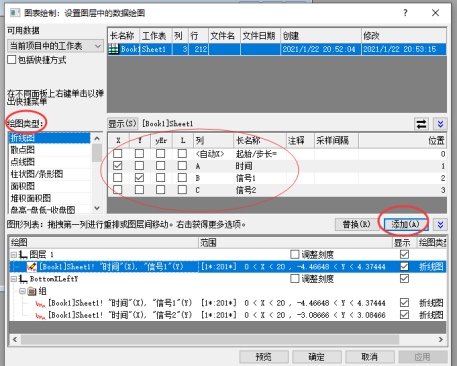
Task: Select 堆积面积图 plot type
Action: [x=50, y=198]
